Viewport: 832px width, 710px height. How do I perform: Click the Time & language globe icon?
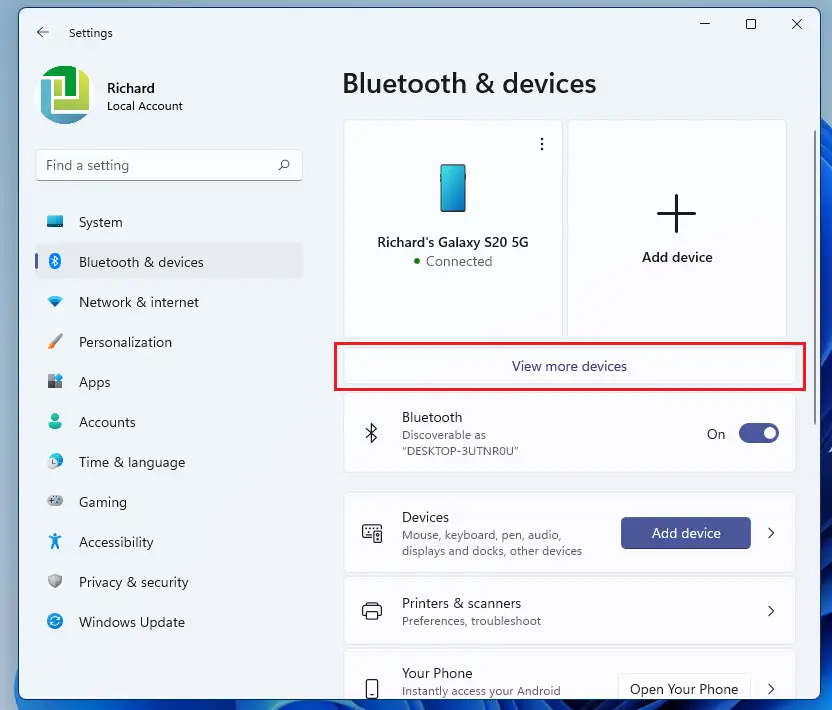55,461
